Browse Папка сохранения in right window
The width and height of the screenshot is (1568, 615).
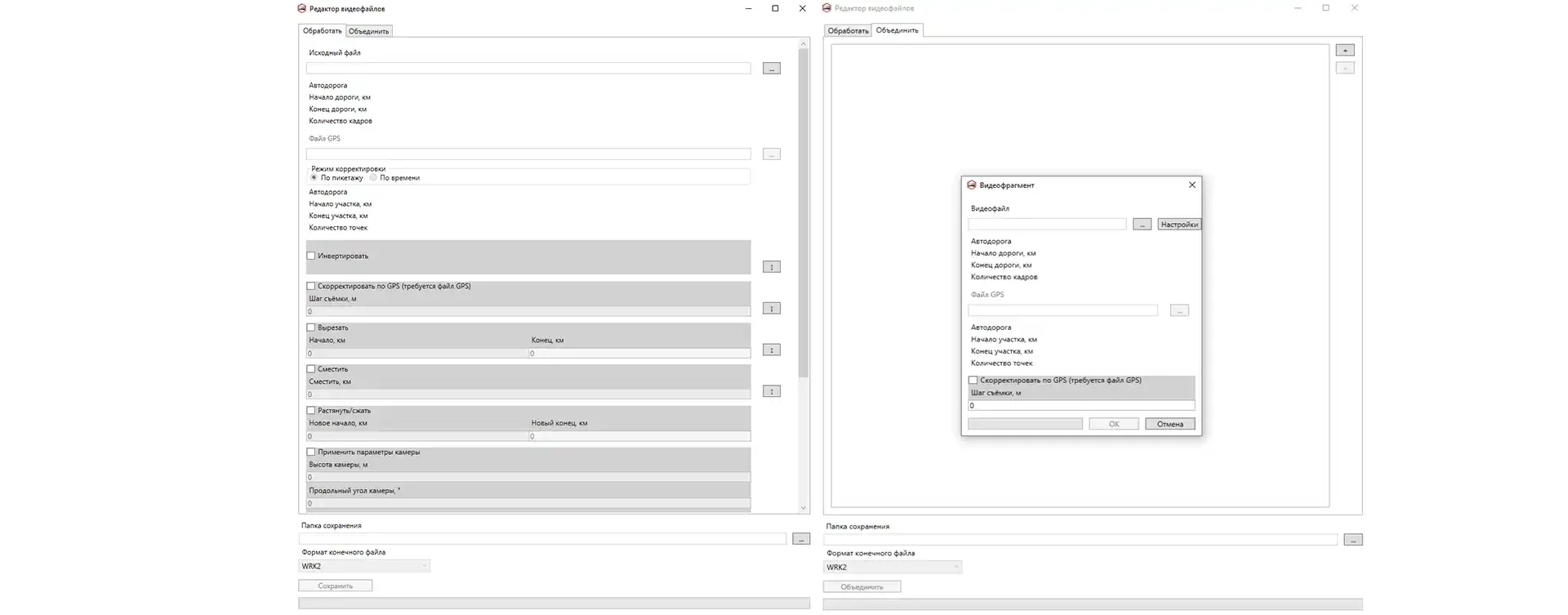[x=1352, y=540]
